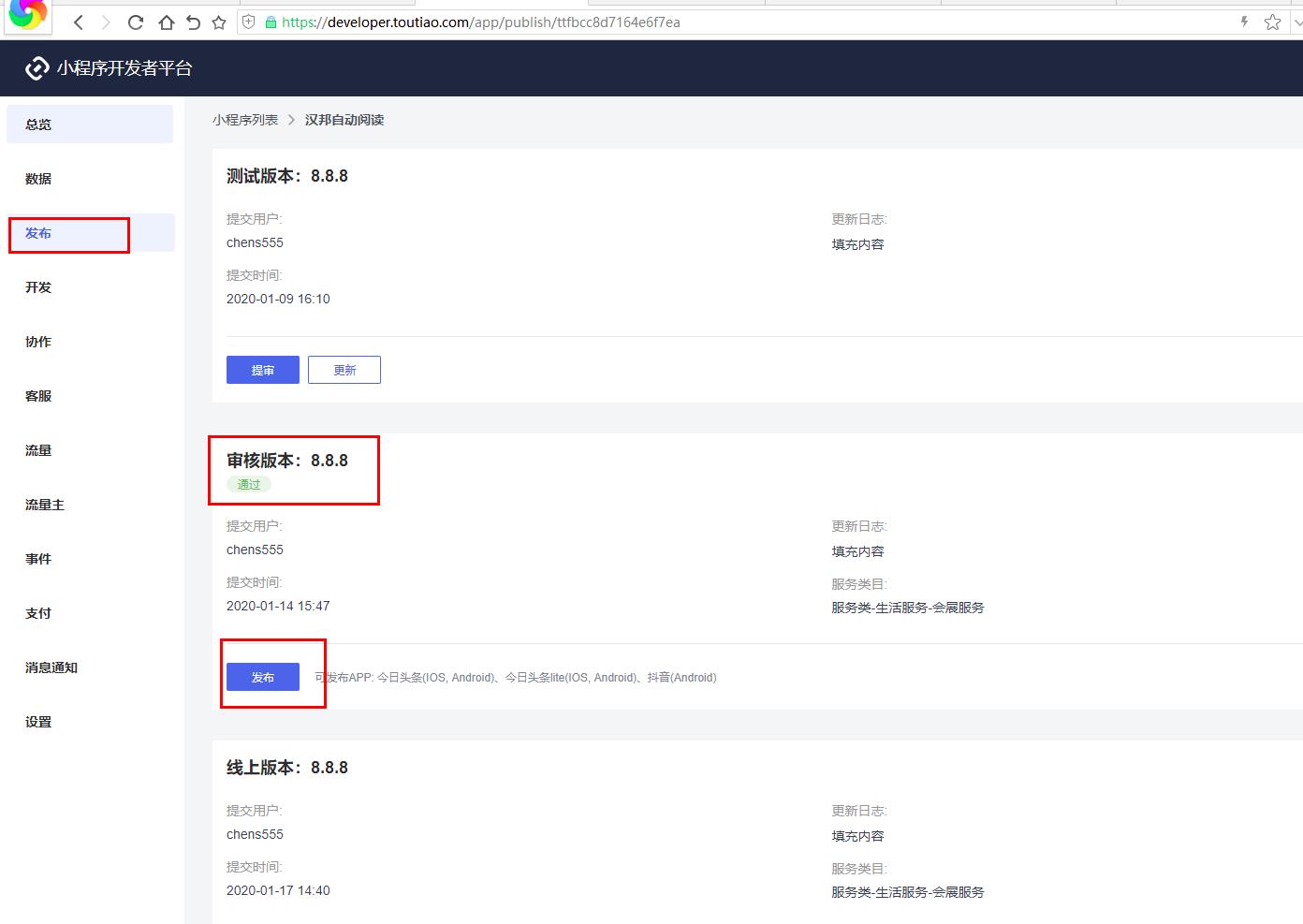Click 填充内容 changelog in audited version
The height and width of the screenshot is (924, 1303).
(x=857, y=551)
